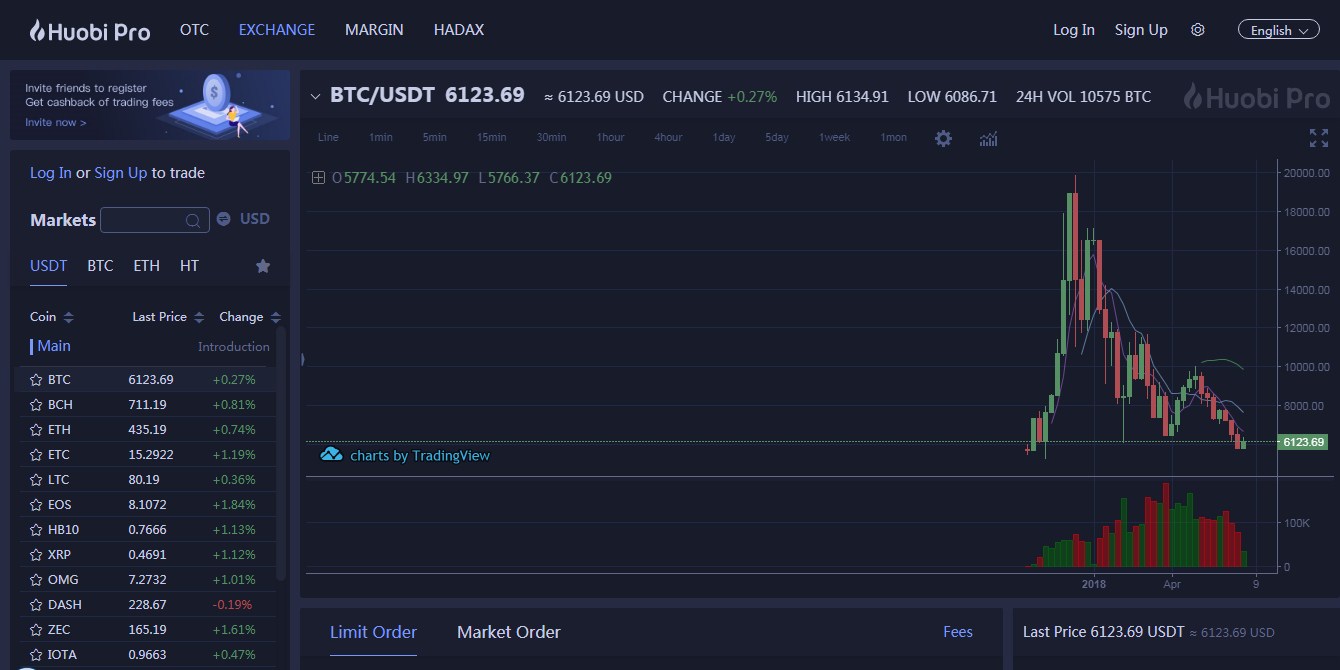Image resolution: width=1340 pixels, height=670 pixels.
Task: Switch to ETH market tab
Action: (x=147, y=266)
